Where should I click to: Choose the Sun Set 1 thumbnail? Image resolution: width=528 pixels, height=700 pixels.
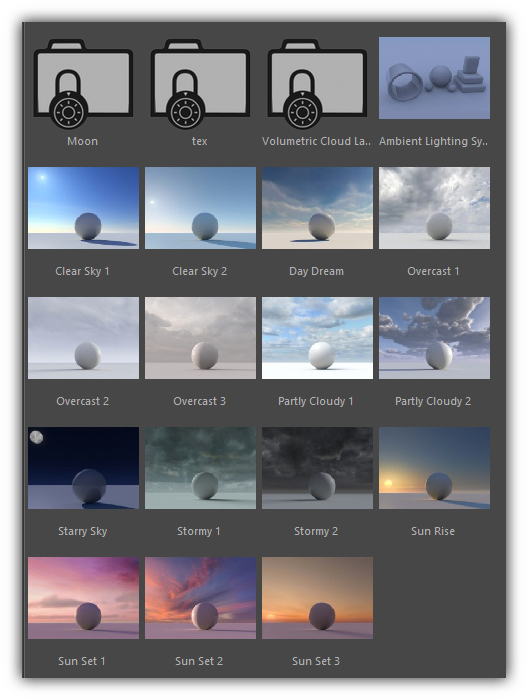pos(83,598)
